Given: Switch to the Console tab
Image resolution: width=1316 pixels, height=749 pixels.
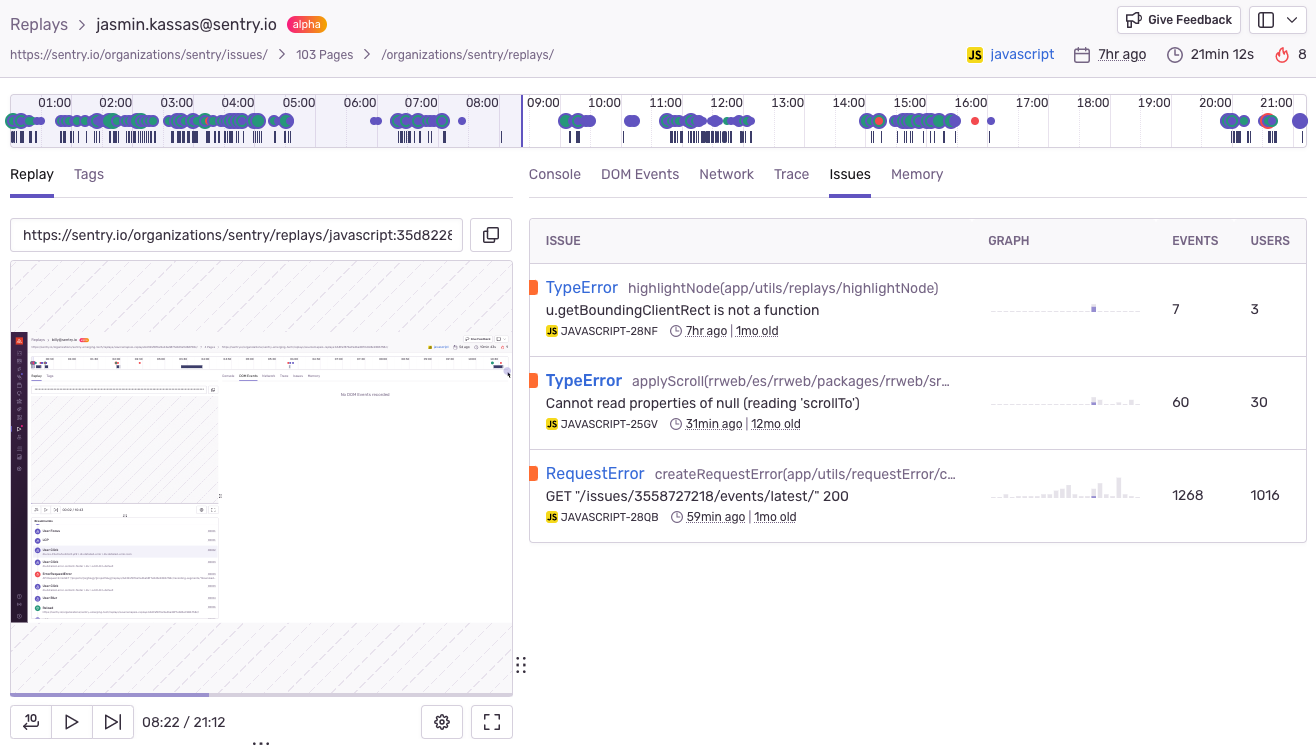Looking at the screenshot, I should click(x=554, y=174).
